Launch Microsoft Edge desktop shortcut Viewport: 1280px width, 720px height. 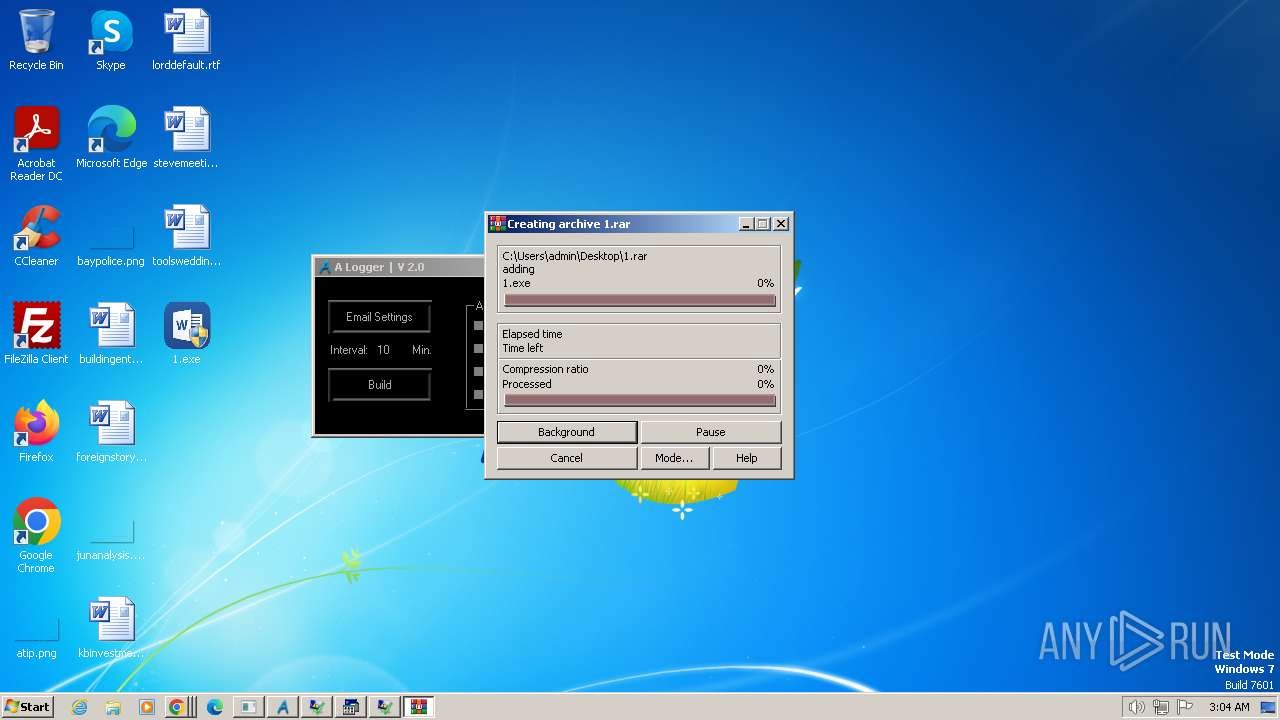[111, 138]
